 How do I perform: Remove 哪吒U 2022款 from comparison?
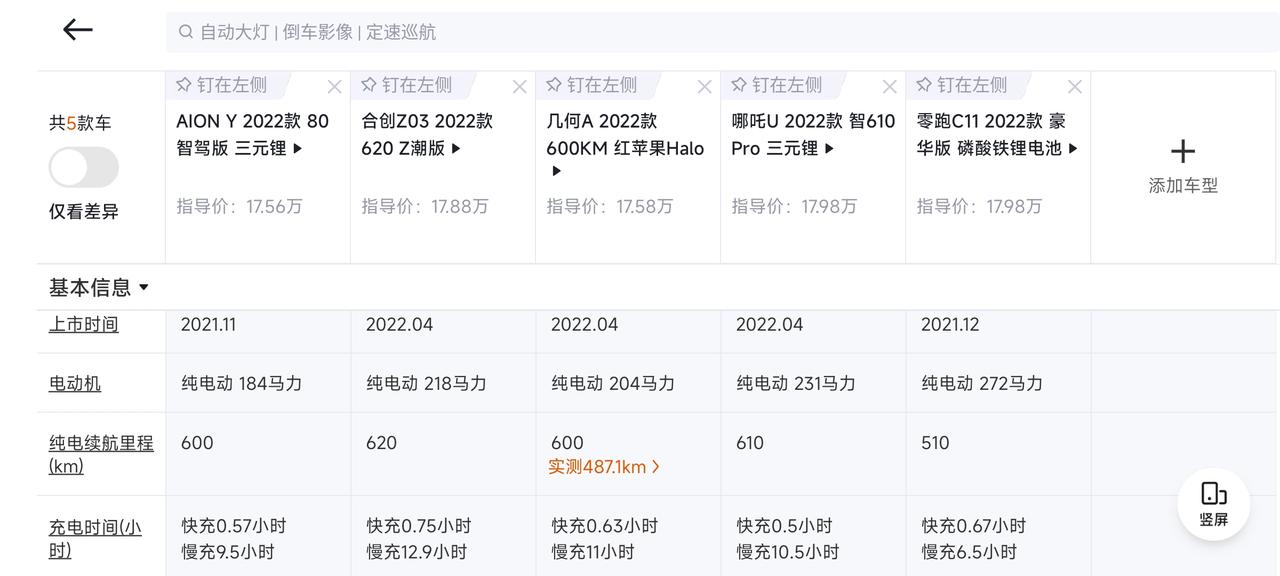click(889, 87)
